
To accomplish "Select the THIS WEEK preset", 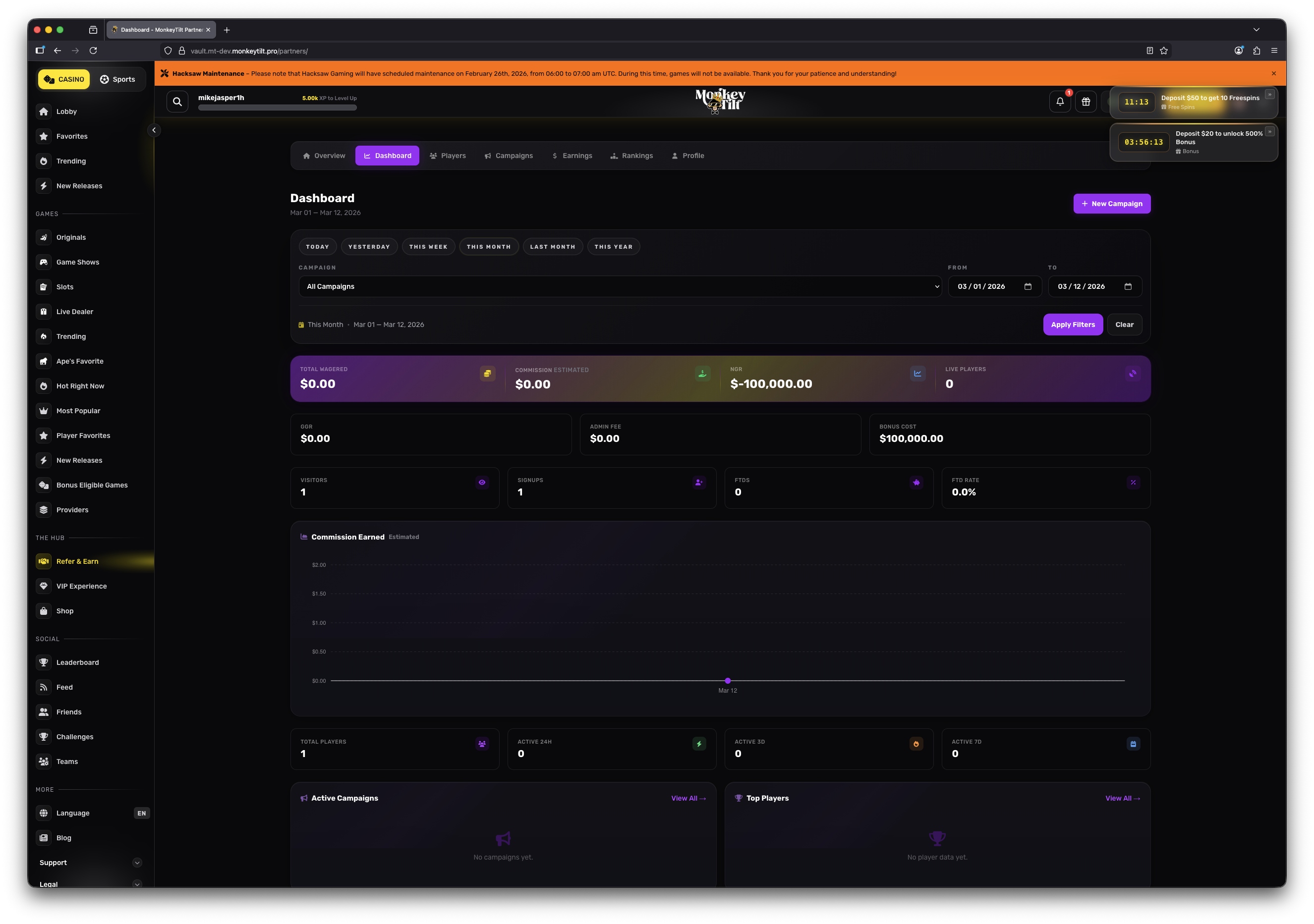I will click(x=428, y=247).
